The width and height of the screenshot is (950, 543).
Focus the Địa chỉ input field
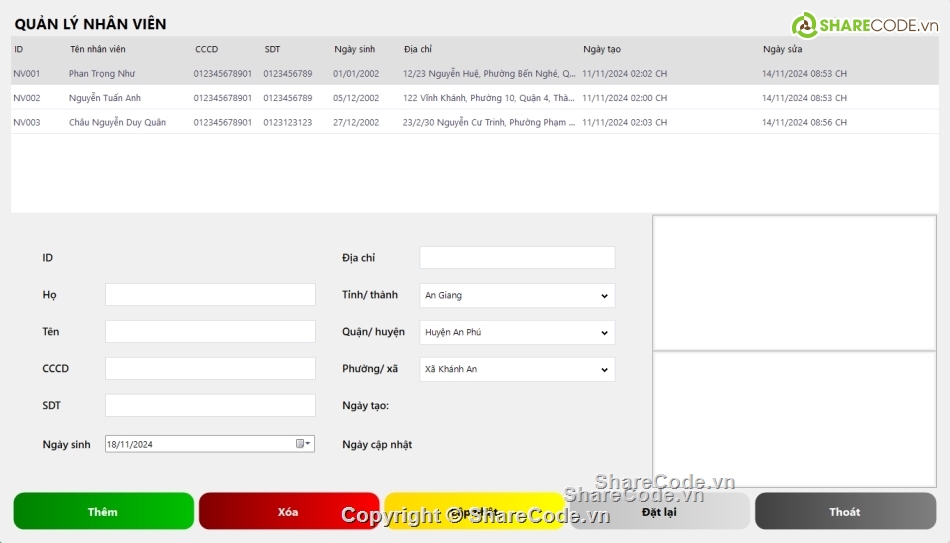click(517, 258)
